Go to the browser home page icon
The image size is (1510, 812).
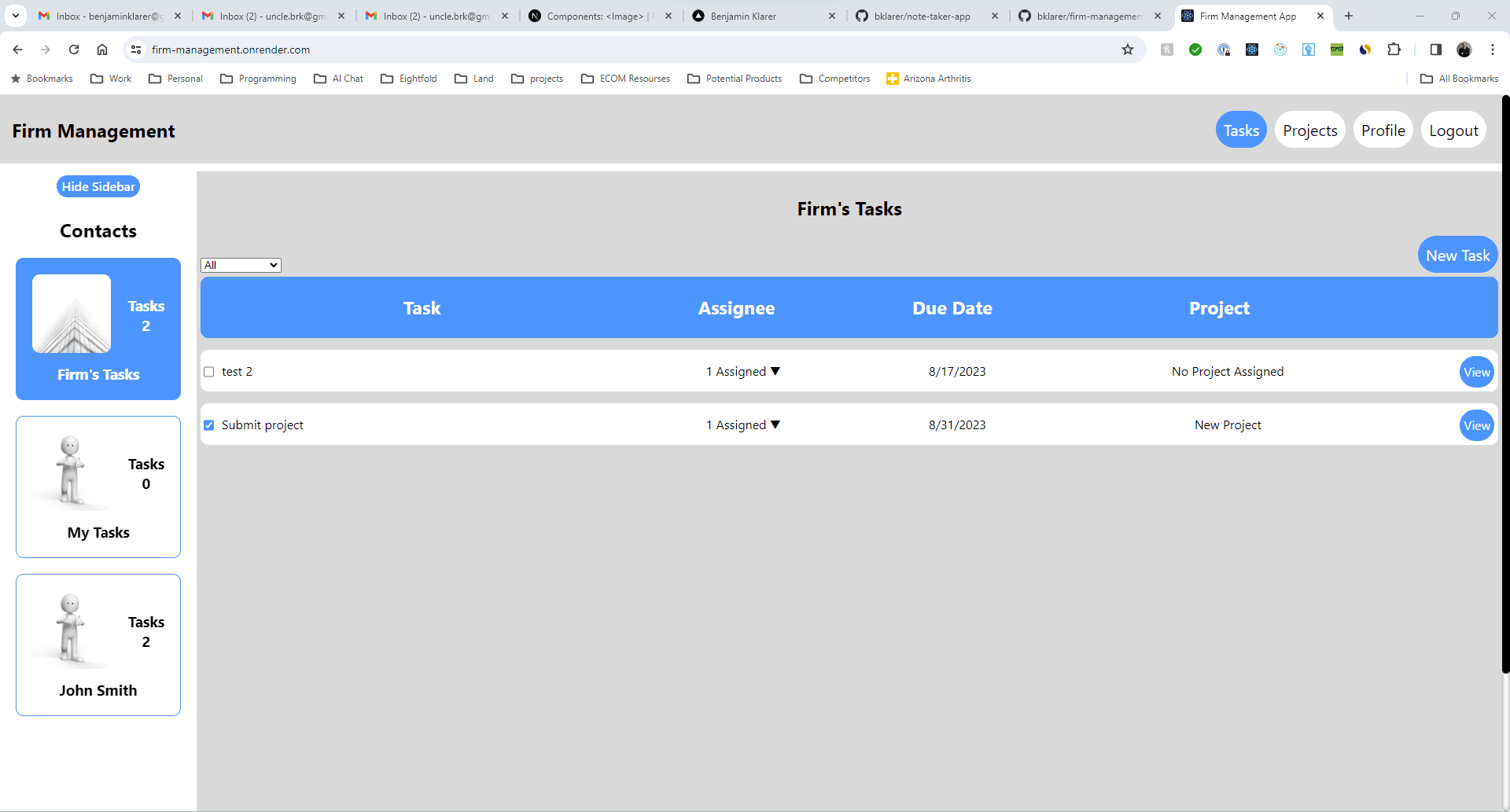coord(102,50)
